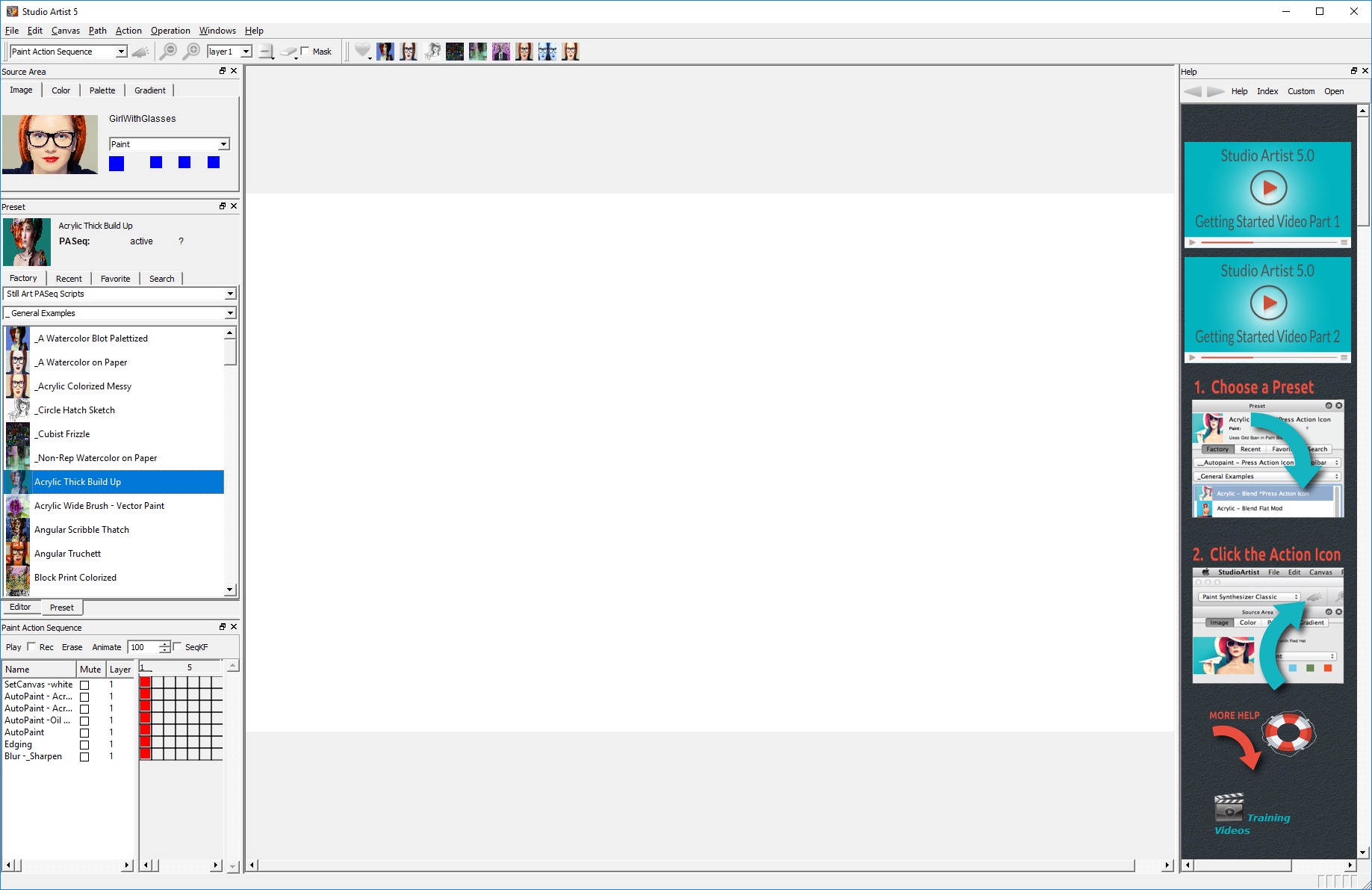Click the zoom out magnifier icon
The height and width of the screenshot is (890, 1372).
[x=169, y=52]
